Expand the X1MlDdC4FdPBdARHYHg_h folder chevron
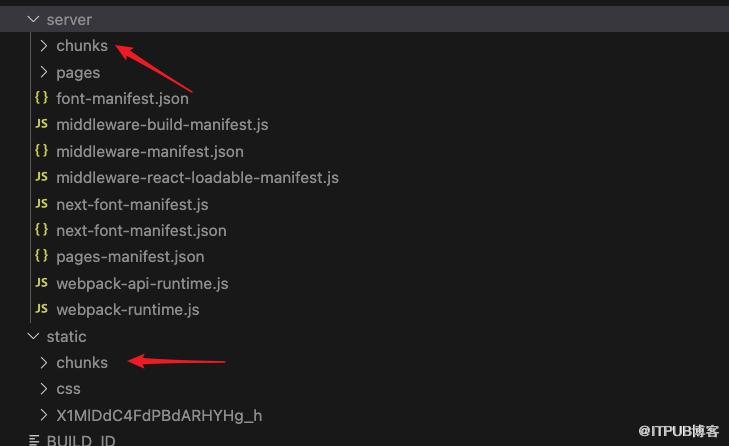Screen dimensions: 729x446 click(43, 415)
